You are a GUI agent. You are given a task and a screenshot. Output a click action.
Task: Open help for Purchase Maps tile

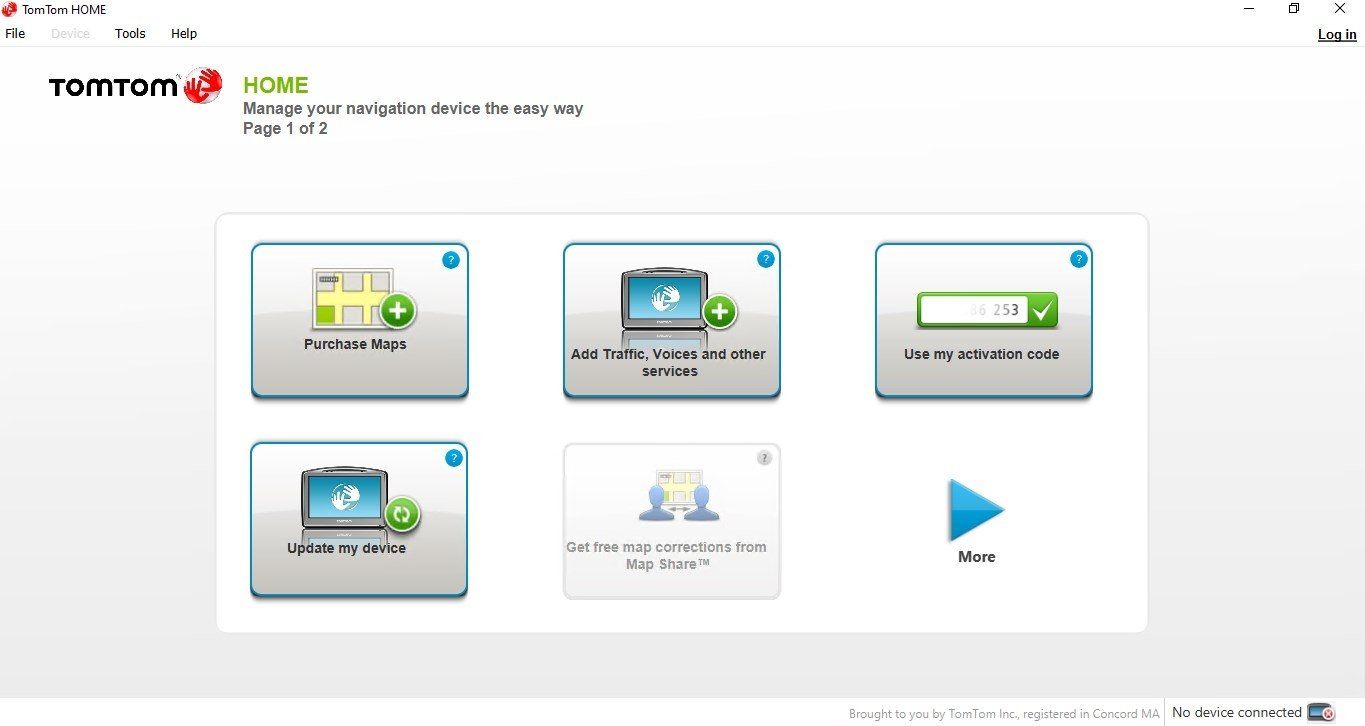tap(450, 260)
